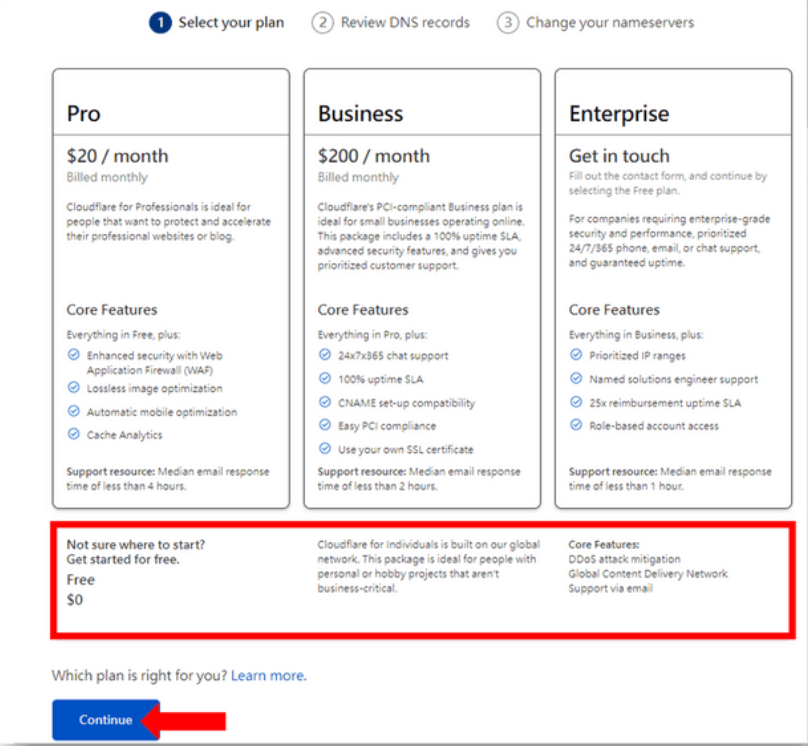Click the step 2 circle icon
Image resolution: width=808 pixels, height=746 pixels.
322,22
